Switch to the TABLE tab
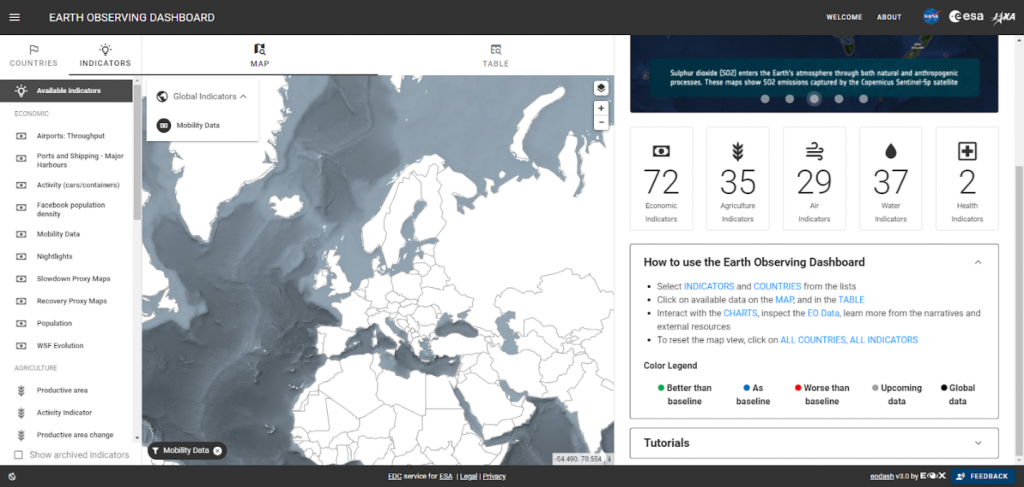This screenshot has width=1024, height=487. pos(496,55)
